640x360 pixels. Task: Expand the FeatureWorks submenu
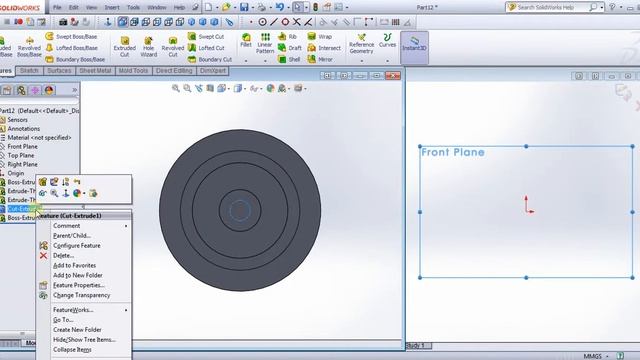126,310
